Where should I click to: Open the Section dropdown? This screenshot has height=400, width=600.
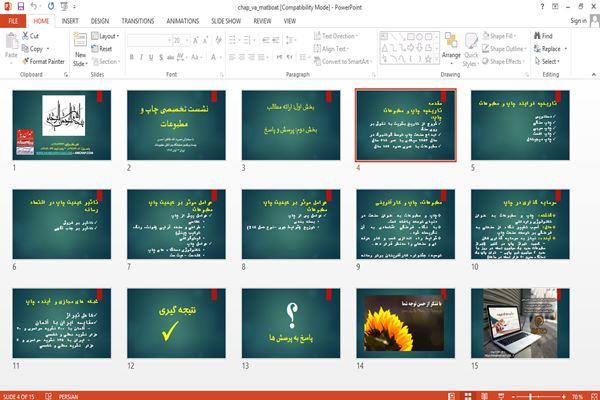tap(106, 61)
